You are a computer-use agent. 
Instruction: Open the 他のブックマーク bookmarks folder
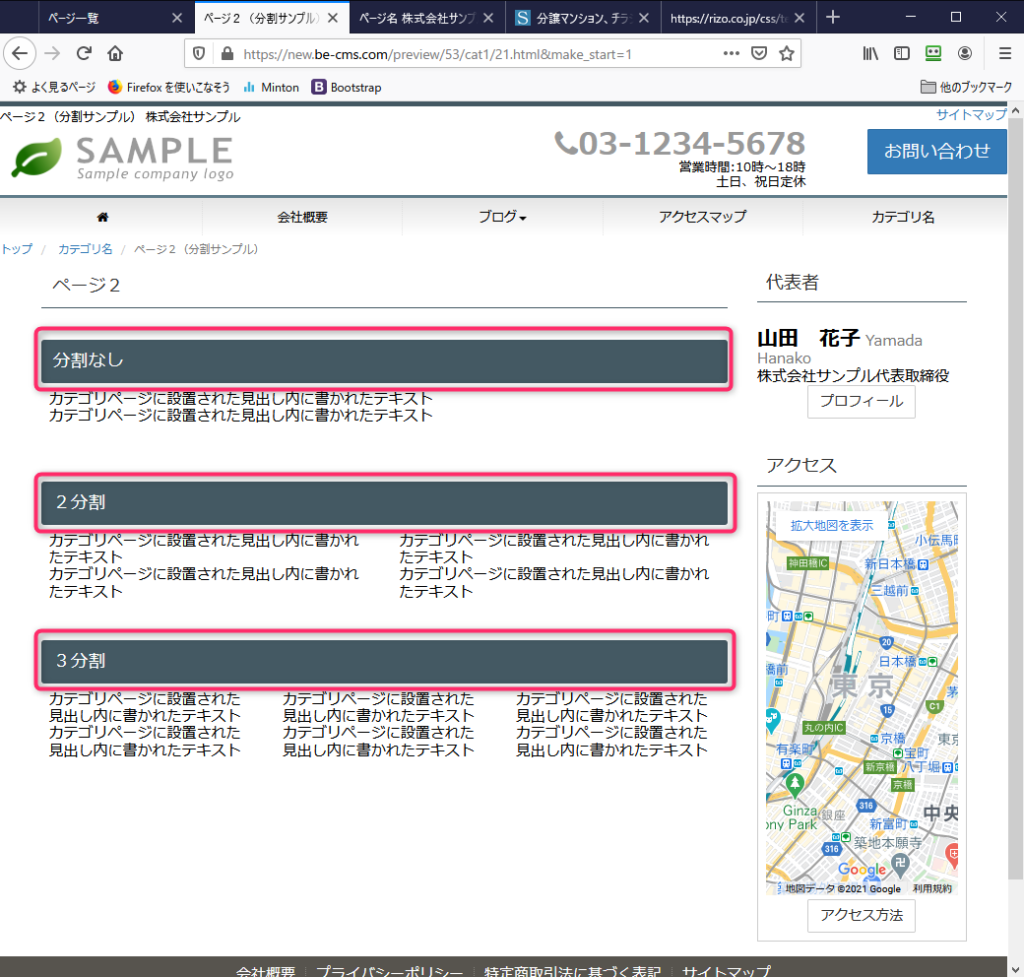967,87
